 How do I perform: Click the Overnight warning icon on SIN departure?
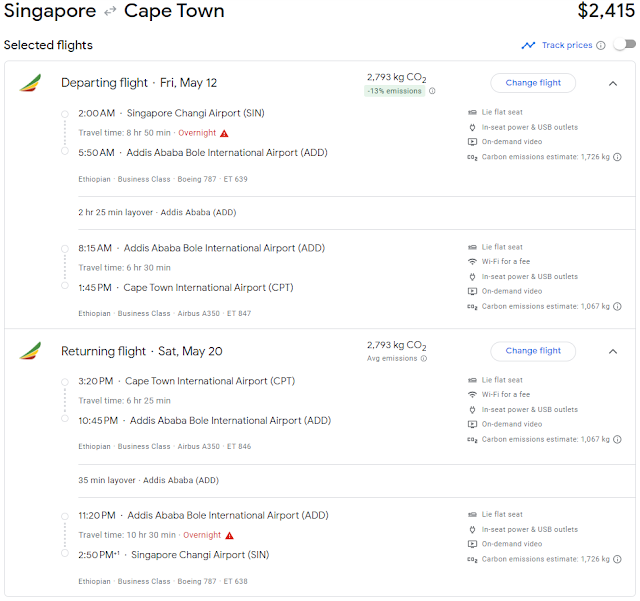[x=224, y=133]
